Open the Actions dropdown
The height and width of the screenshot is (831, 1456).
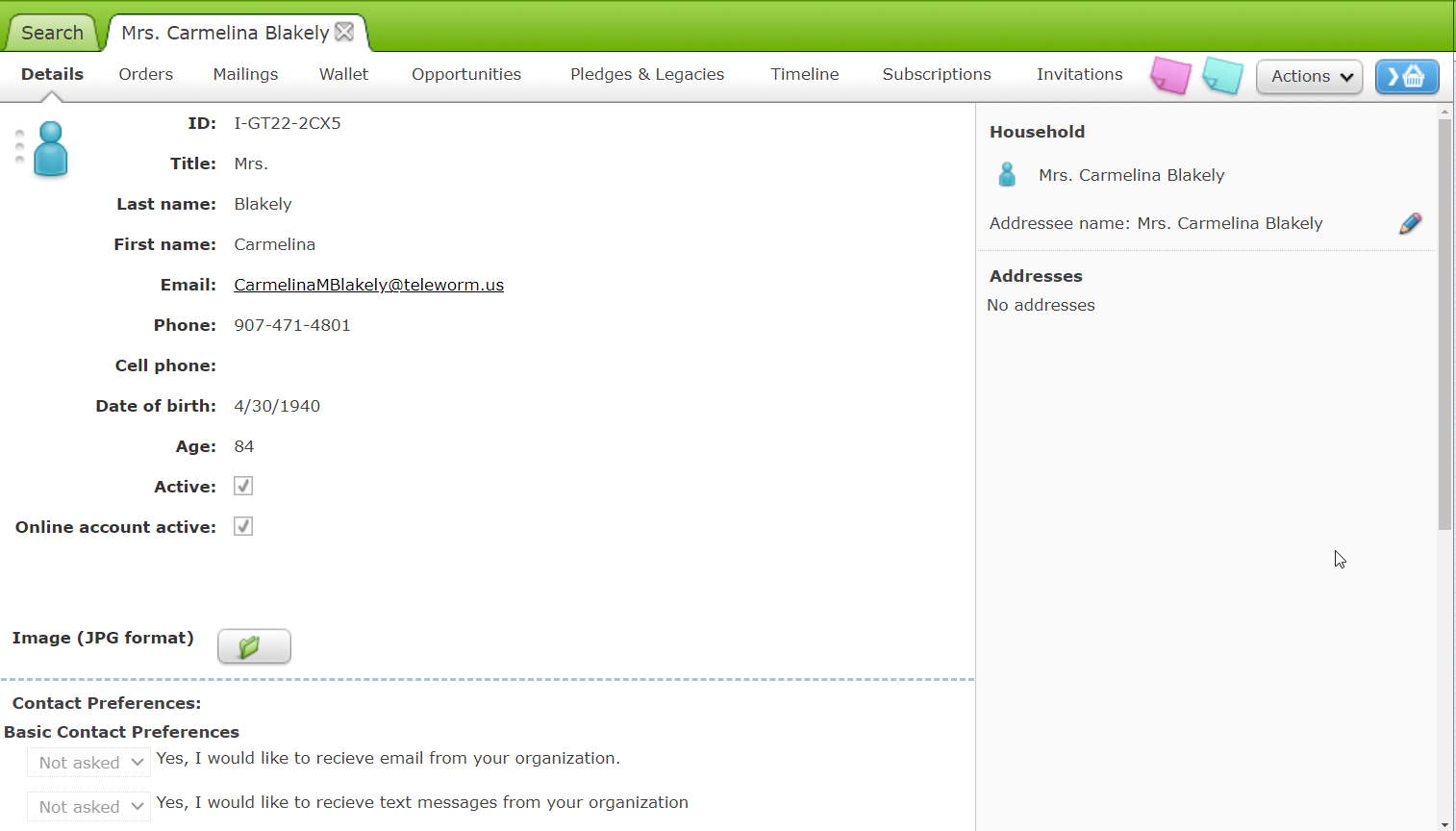point(1310,76)
